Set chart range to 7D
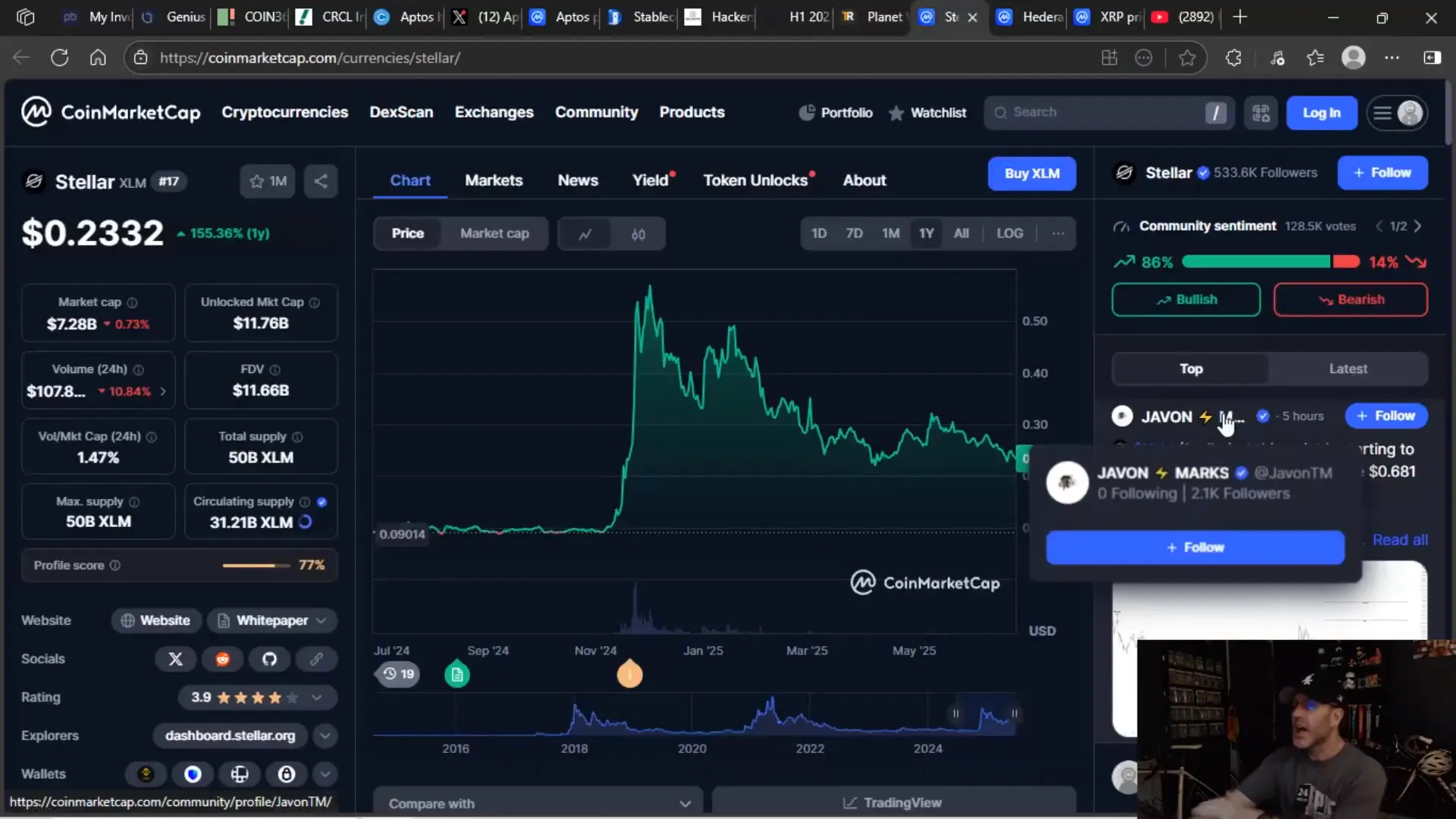The image size is (1456, 819). (854, 234)
